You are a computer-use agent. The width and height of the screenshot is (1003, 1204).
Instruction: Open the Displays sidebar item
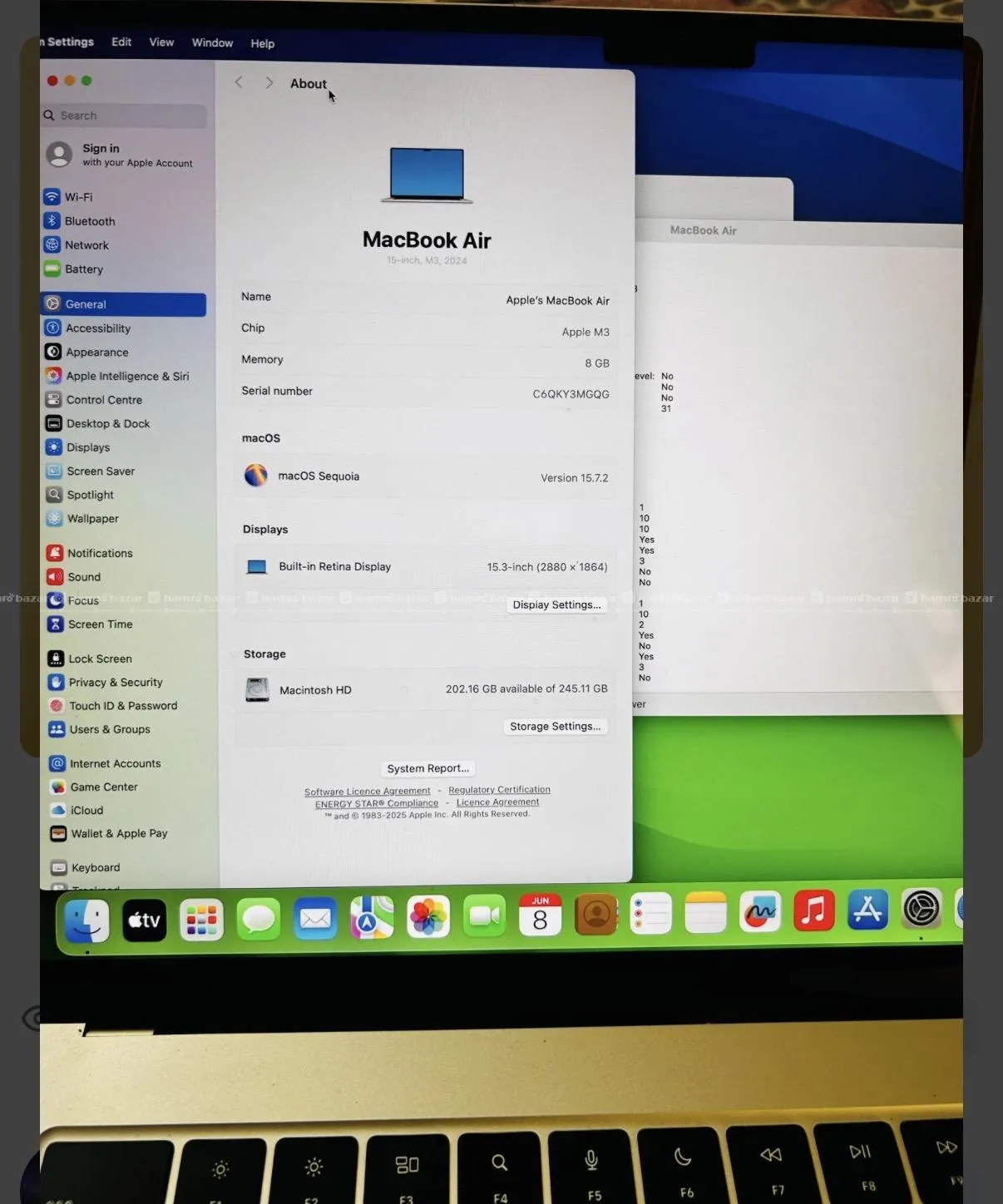coord(77,447)
